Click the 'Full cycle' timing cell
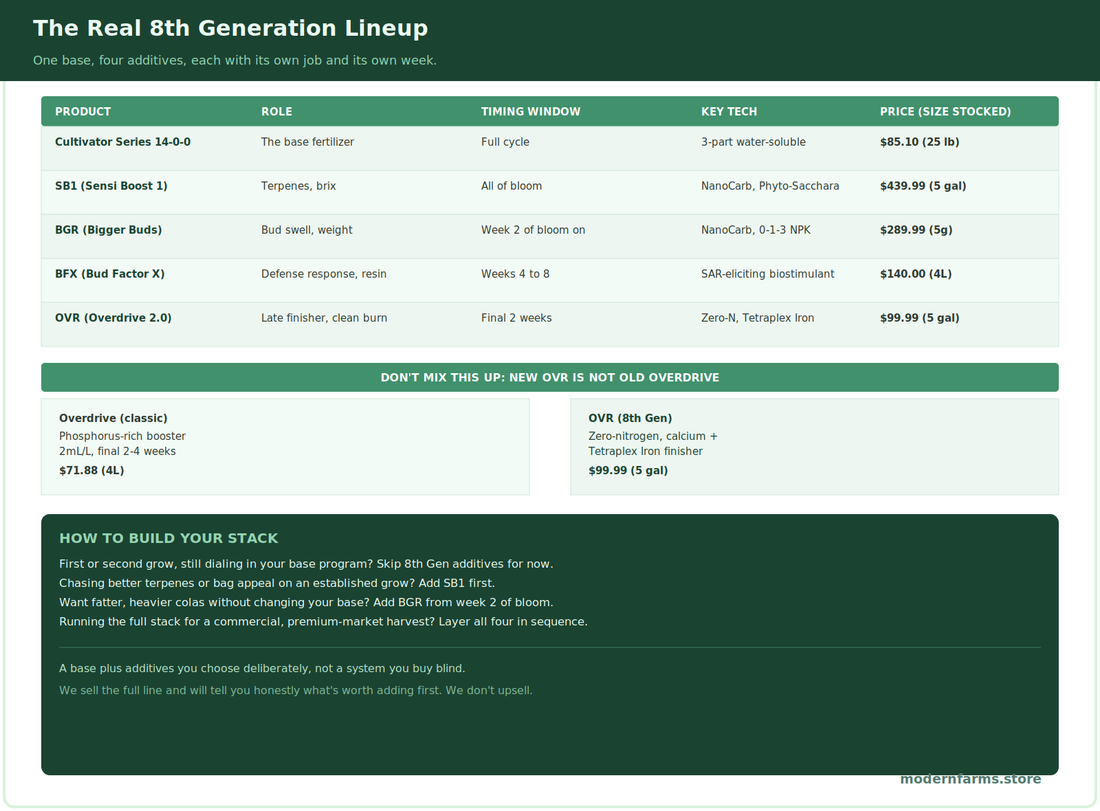 pyautogui.click(x=505, y=142)
